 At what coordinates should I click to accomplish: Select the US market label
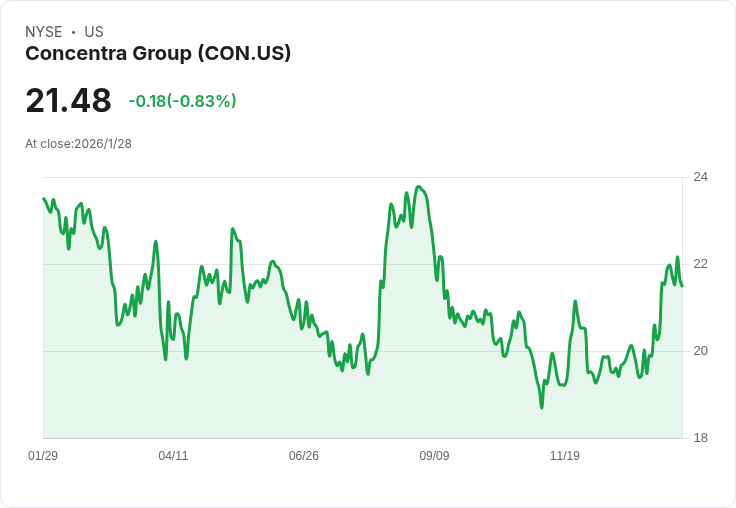pos(94,32)
